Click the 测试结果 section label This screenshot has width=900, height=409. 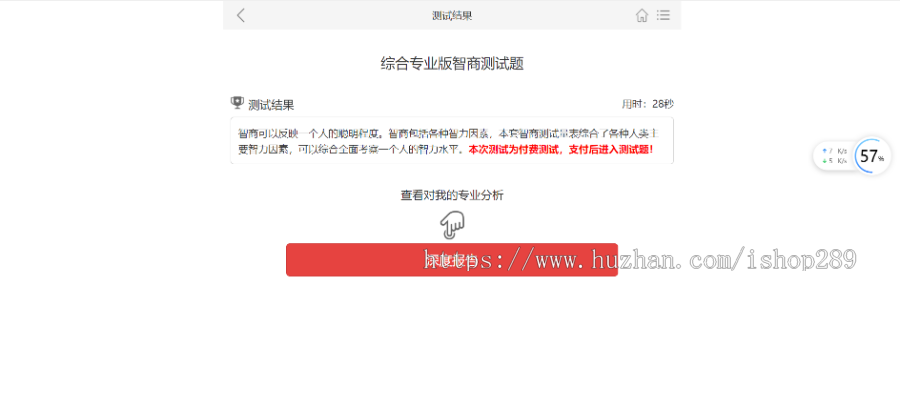click(271, 105)
